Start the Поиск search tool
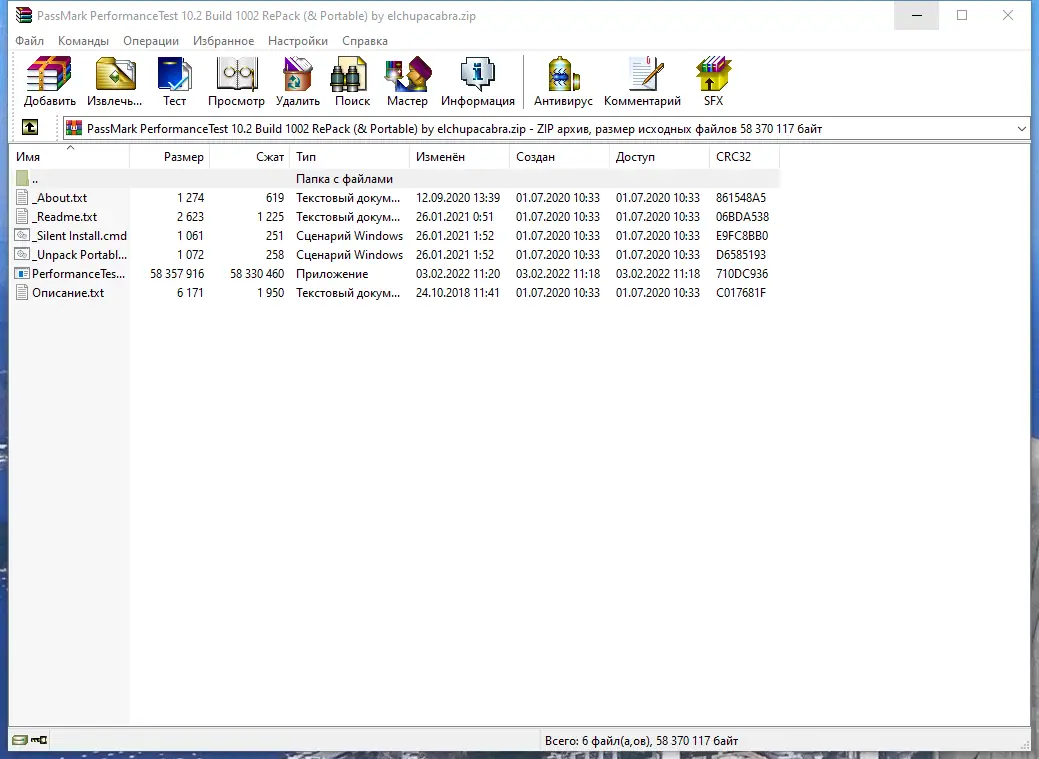 click(350, 80)
